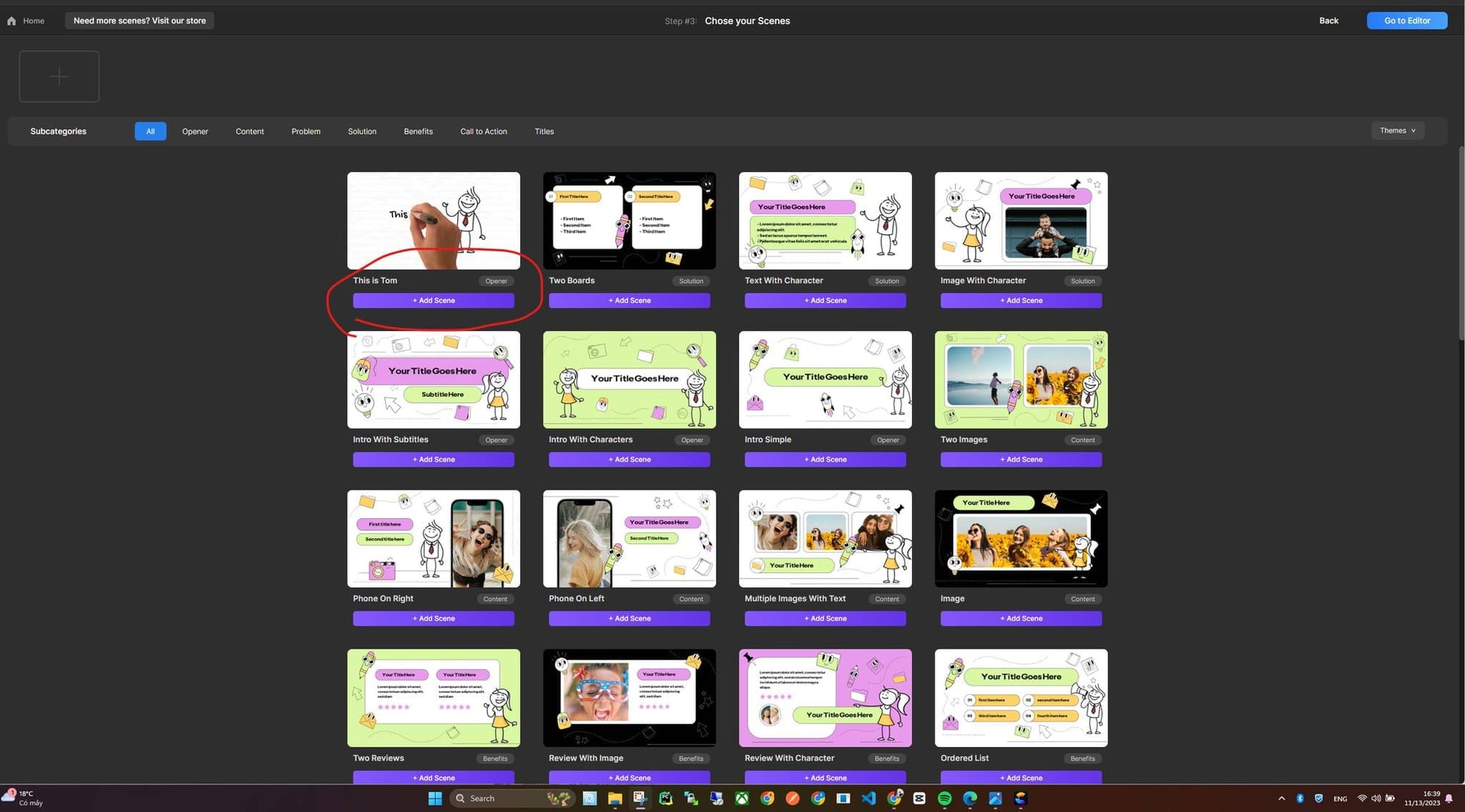The image size is (1465, 812).
Task: Filter scenes by Benefits subcategory
Action: coord(418,131)
